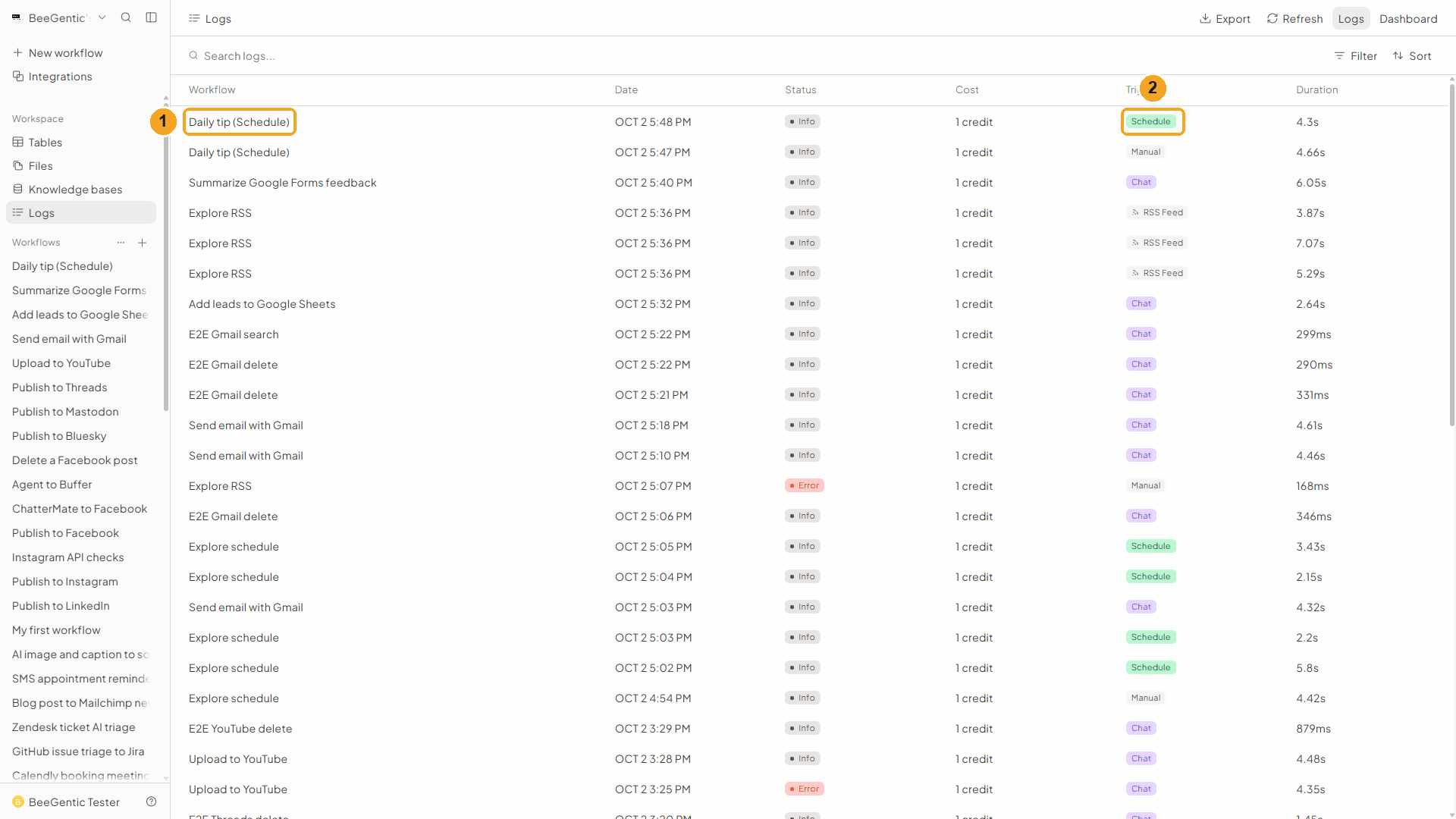The width and height of the screenshot is (1456, 819).
Task: Click the plus icon next to Workflows
Action: point(142,243)
